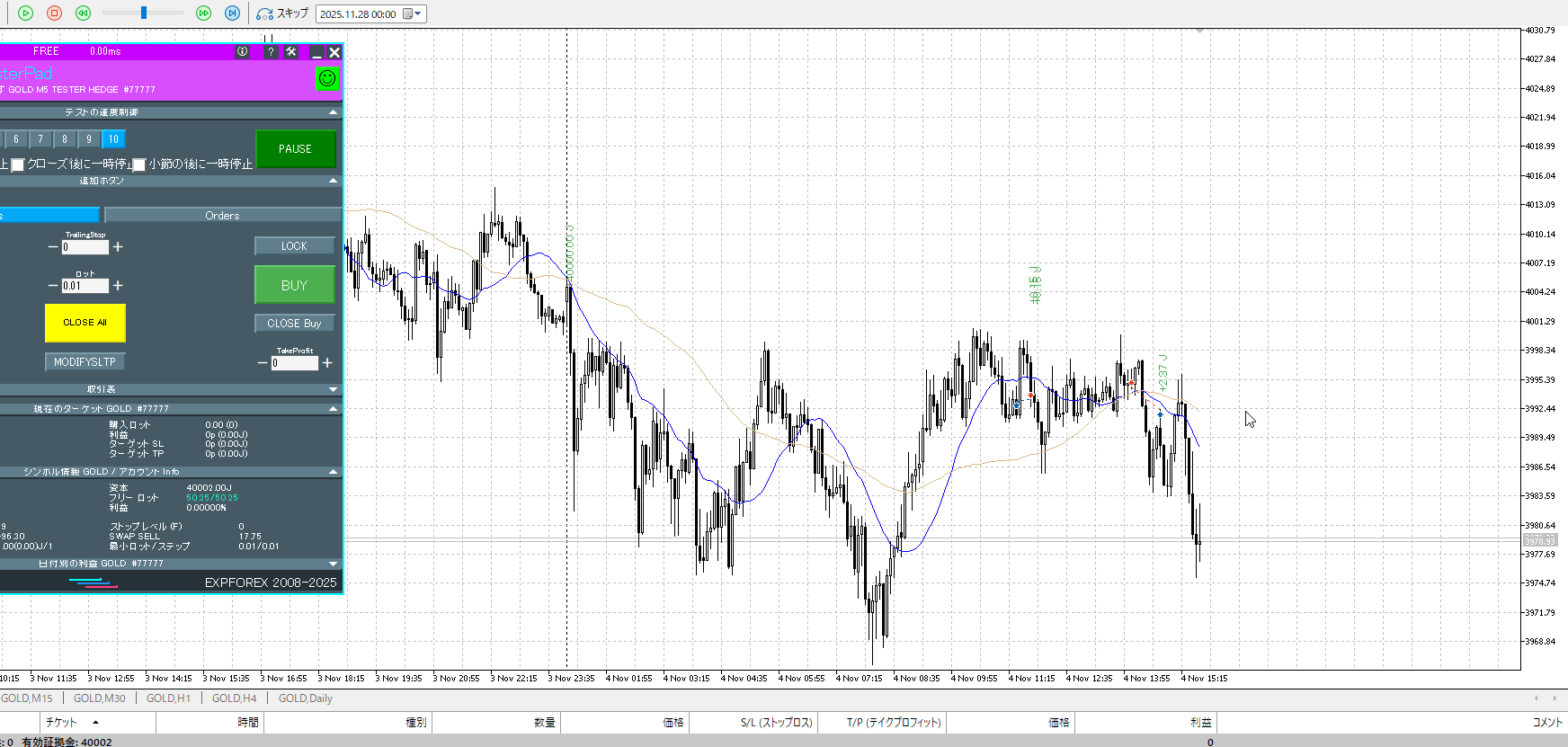Click the スキップ skip-to-date icon
This screenshot has height=747, width=1568.
click(x=264, y=13)
